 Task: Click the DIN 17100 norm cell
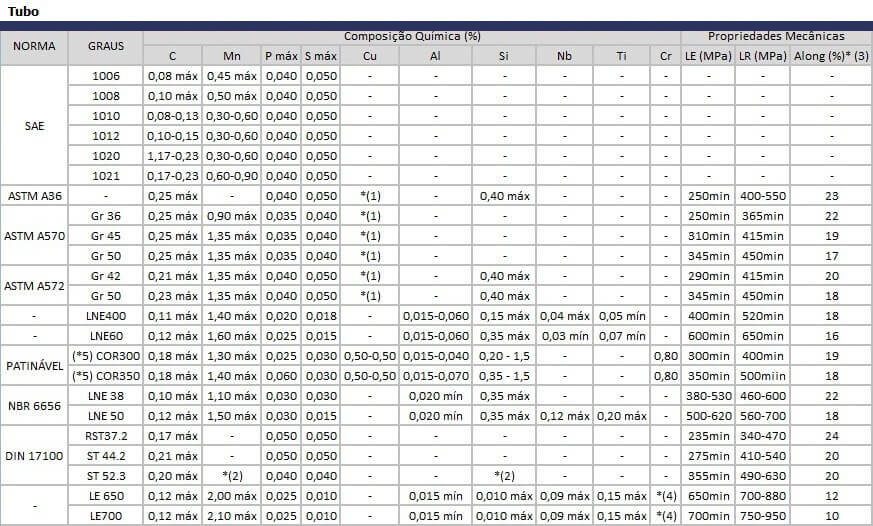[x=34, y=456]
